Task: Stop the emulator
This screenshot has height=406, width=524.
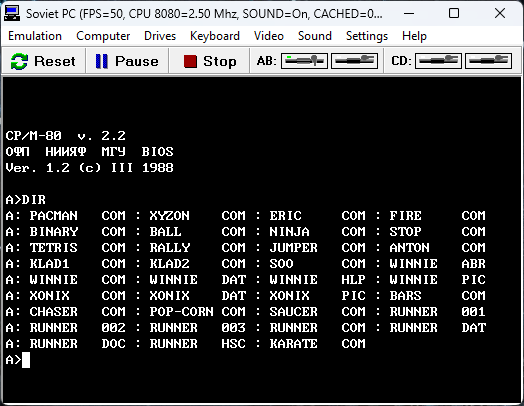Action: click(x=210, y=61)
